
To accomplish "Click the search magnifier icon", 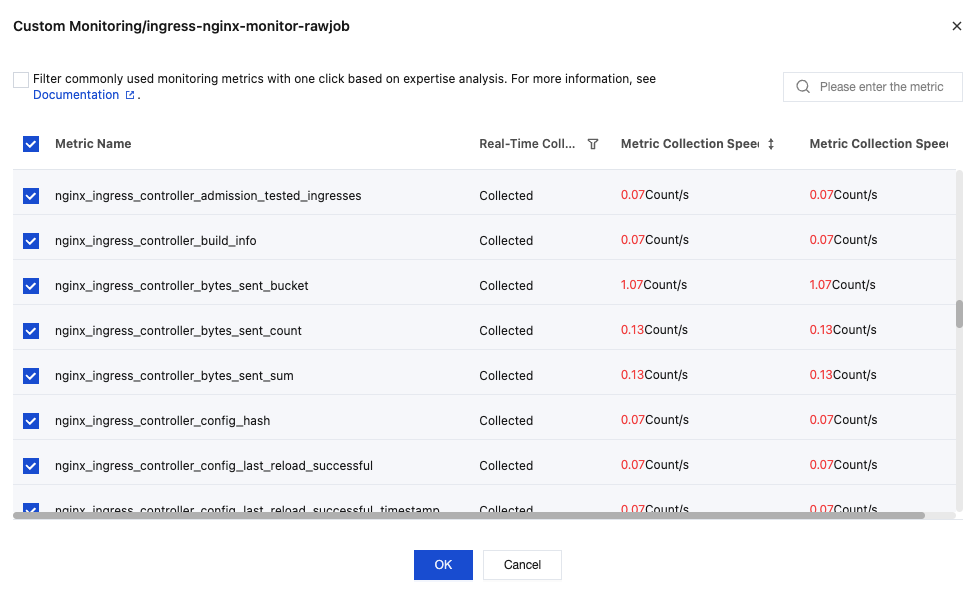I will click(x=802, y=87).
